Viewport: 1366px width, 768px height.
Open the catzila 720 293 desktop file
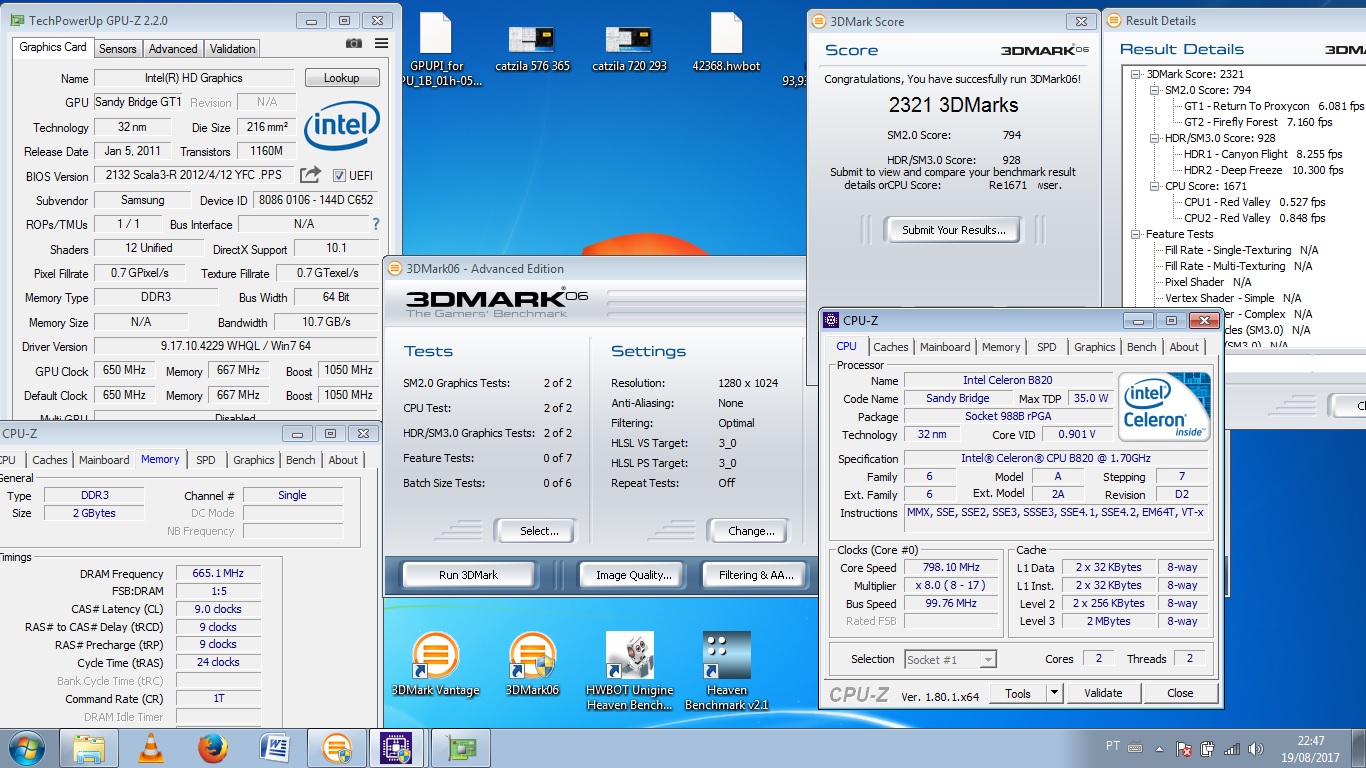click(x=629, y=47)
